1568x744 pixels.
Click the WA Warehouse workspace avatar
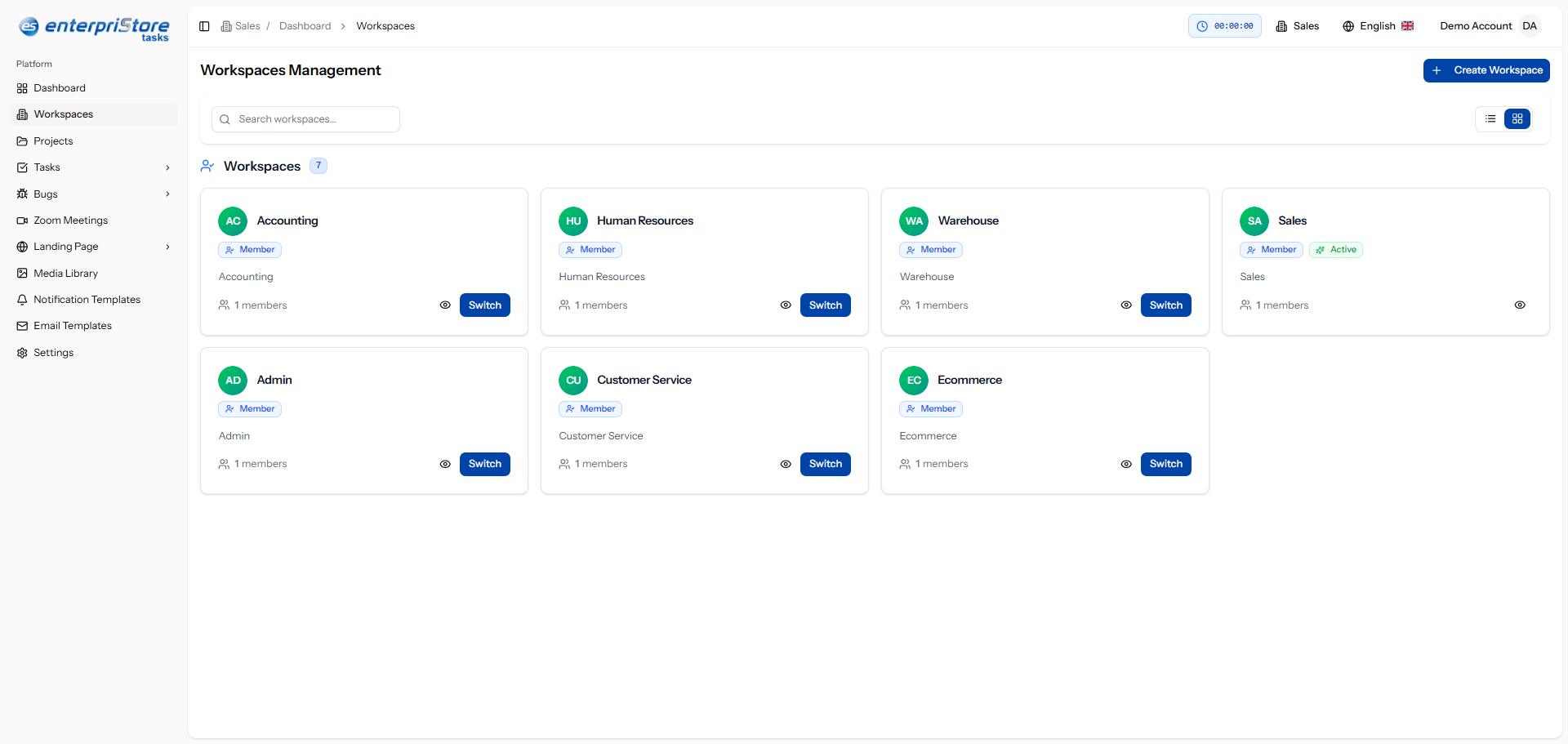coord(914,221)
